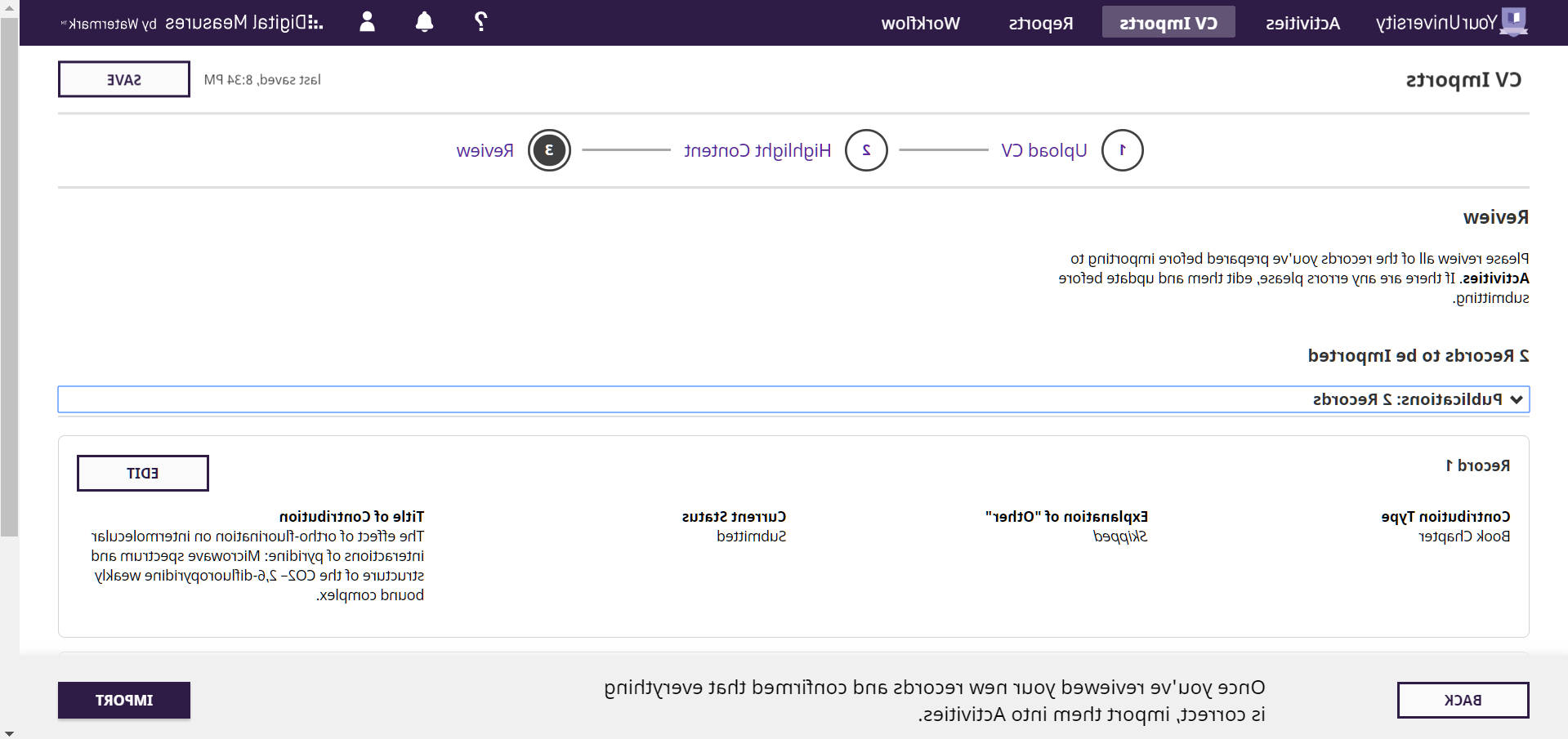The image size is (1568, 739).
Task: Click the YourUniversity shield logo
Action: point(1514,22)
